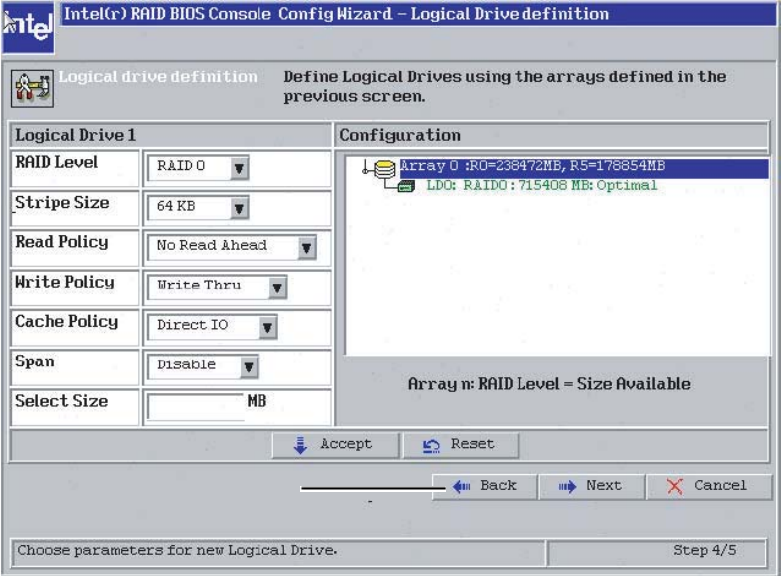Click the RAID Level label

coord(56,162)
